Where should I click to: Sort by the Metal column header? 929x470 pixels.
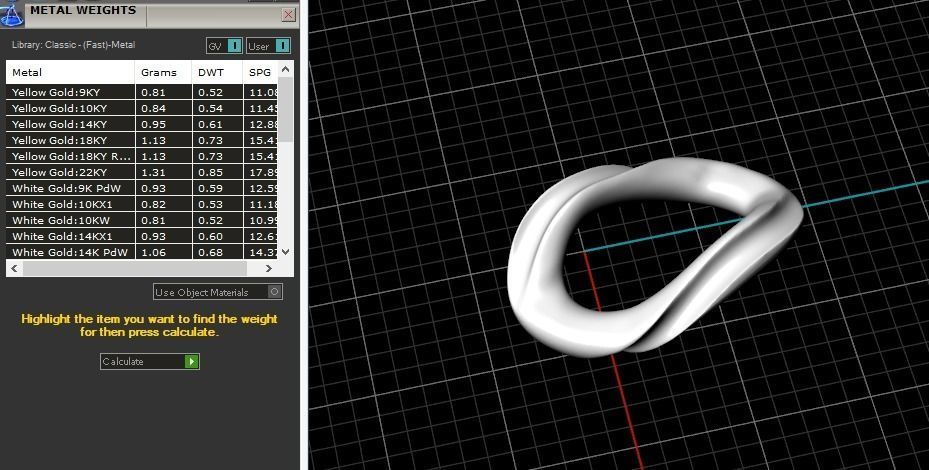71,72
